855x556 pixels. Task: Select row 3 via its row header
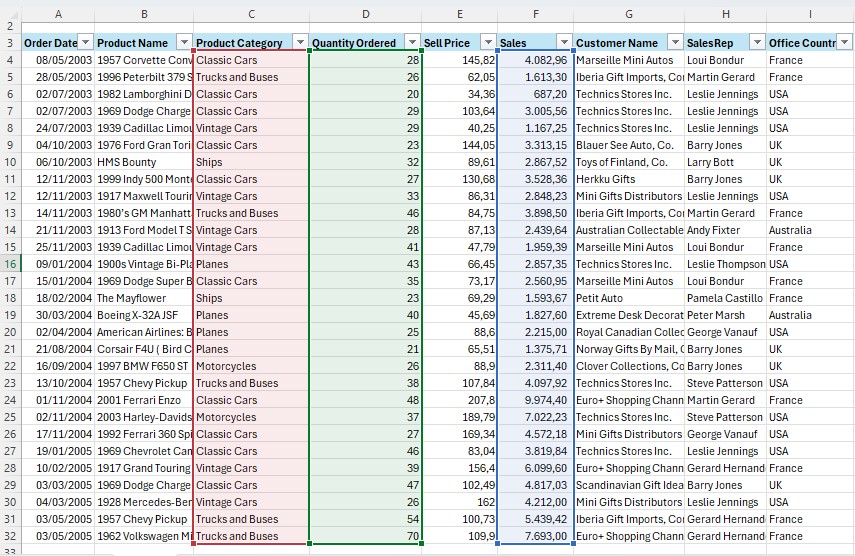[x=9, y=43]
